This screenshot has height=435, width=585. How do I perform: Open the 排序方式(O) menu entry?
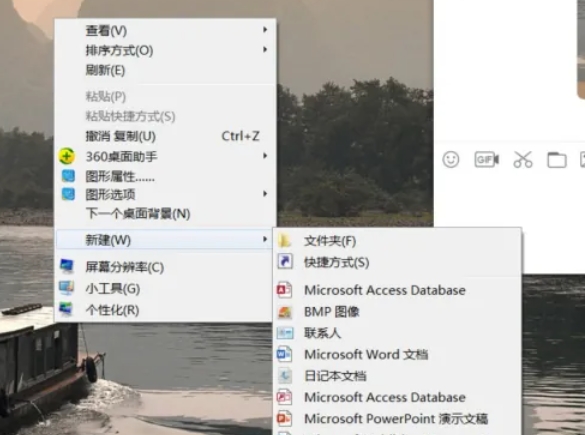[x=165, y=50]
